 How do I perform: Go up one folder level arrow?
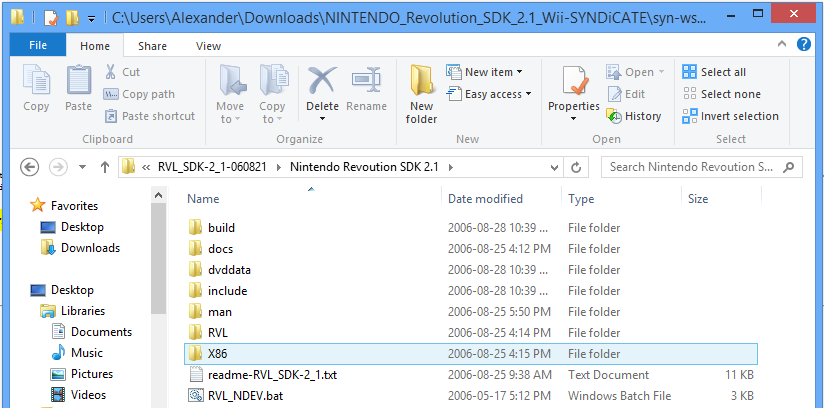pyautogui.click(x=105, y=167)
